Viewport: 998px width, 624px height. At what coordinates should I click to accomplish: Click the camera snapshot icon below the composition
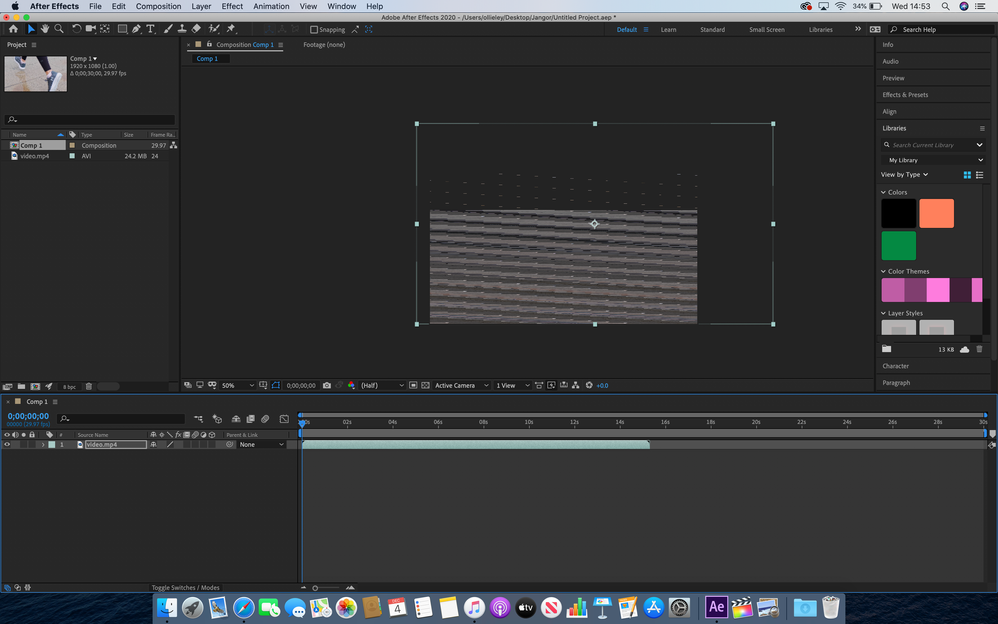326,385
